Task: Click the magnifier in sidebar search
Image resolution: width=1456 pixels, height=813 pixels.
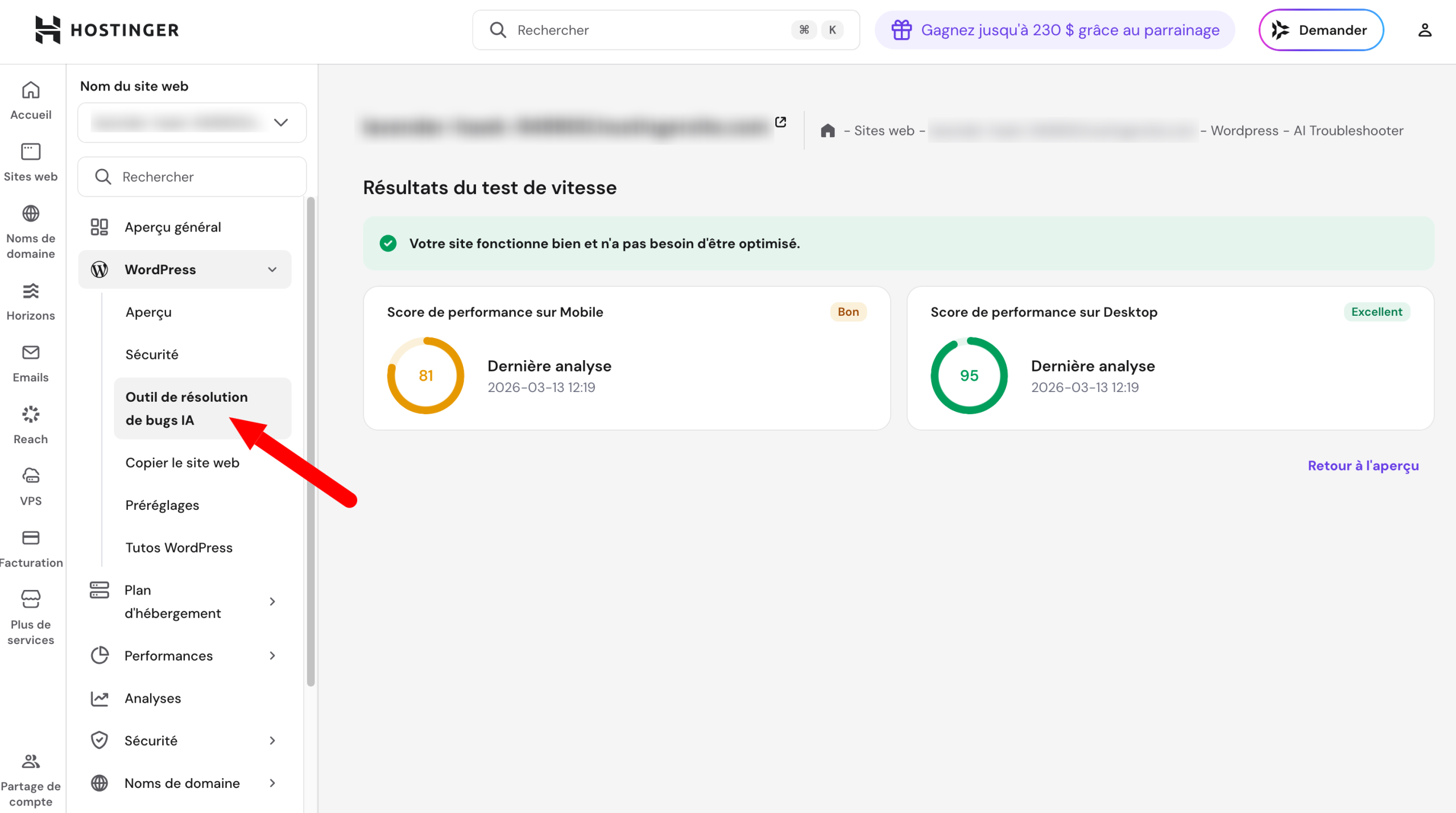Action: click(x=103, y=176)
